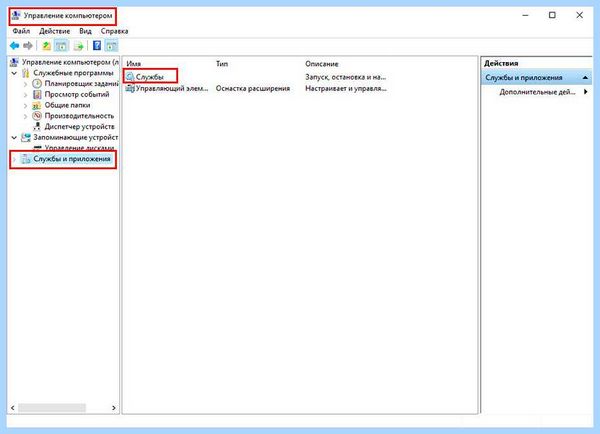Select Производительность tree node

click(x=79, y=116)
